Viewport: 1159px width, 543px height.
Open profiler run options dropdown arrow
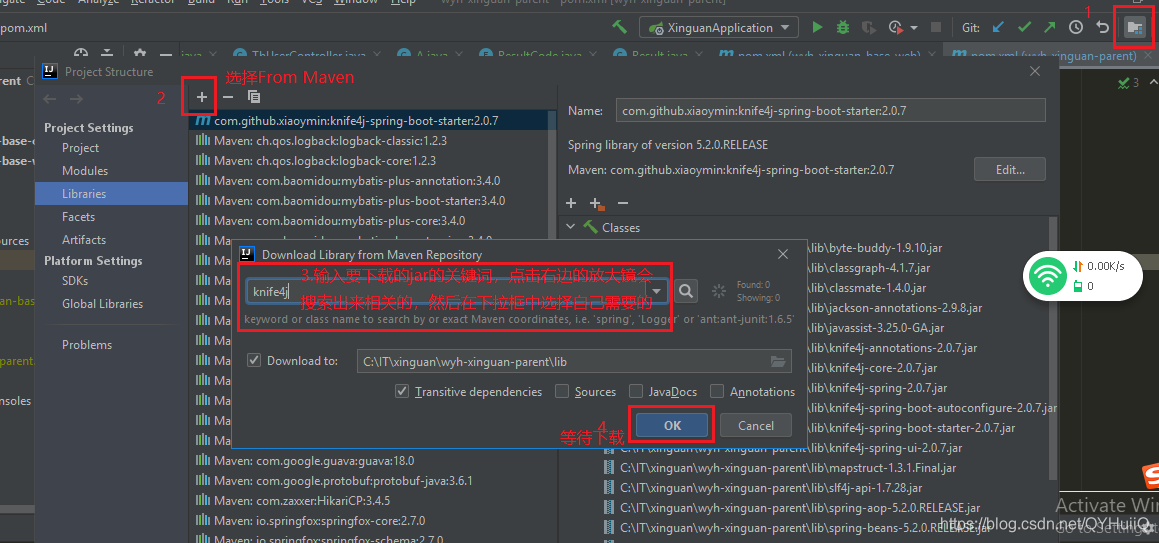pyautogui.click(x=914, y=28)
